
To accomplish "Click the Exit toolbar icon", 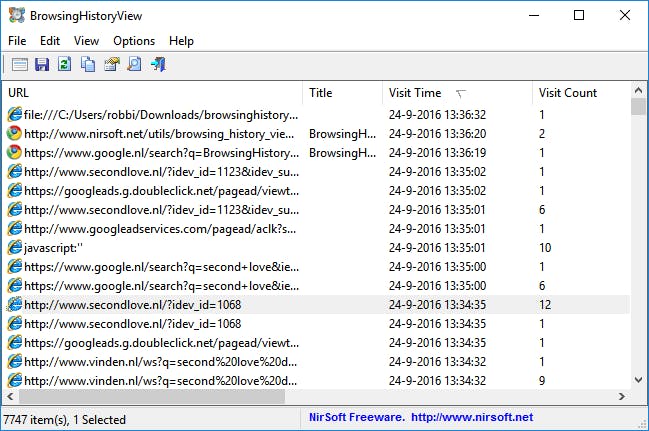I will pos(158,65).
